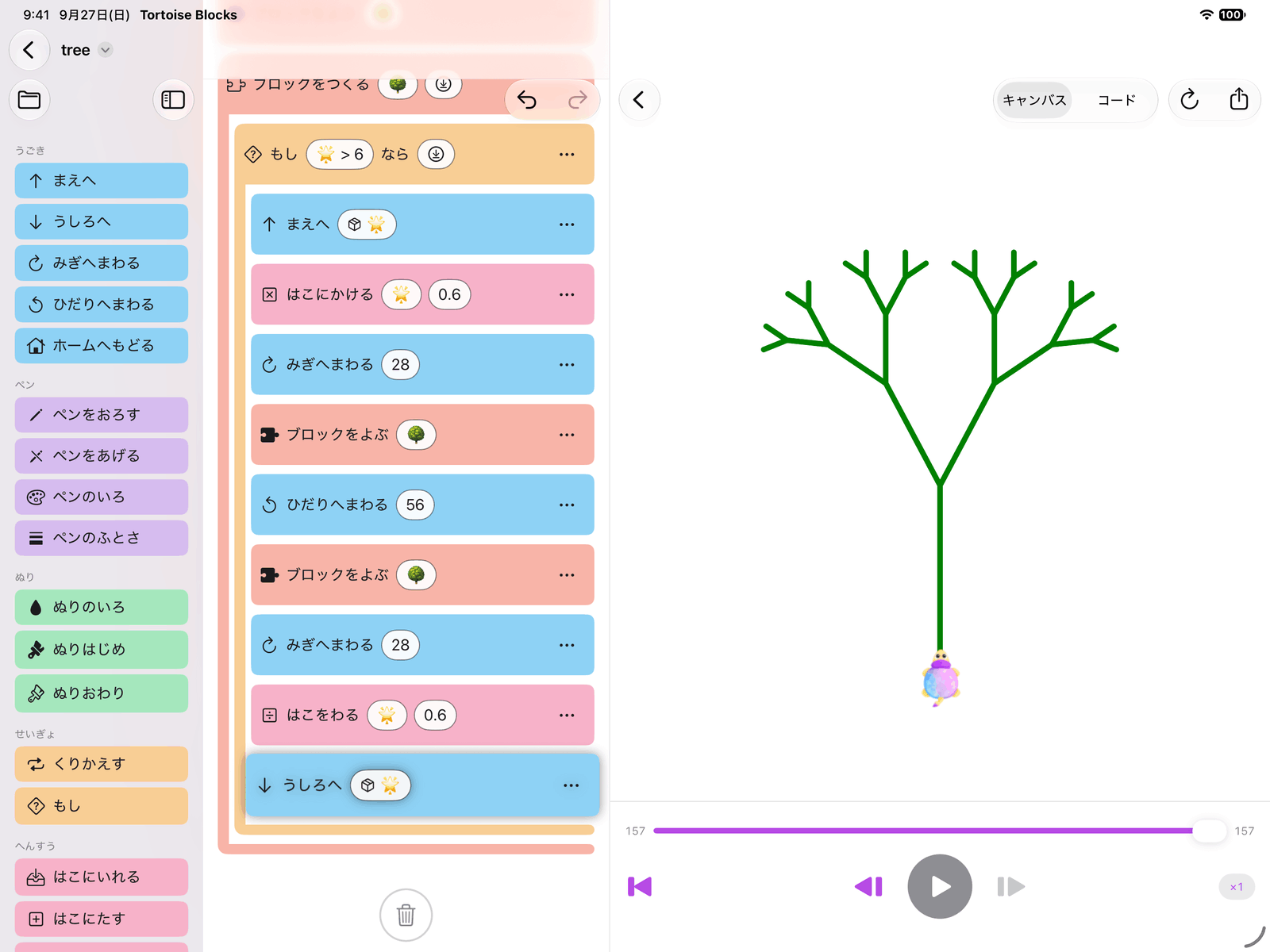
Task: Open tree project name dropdown
Action: tap(106, 50)
